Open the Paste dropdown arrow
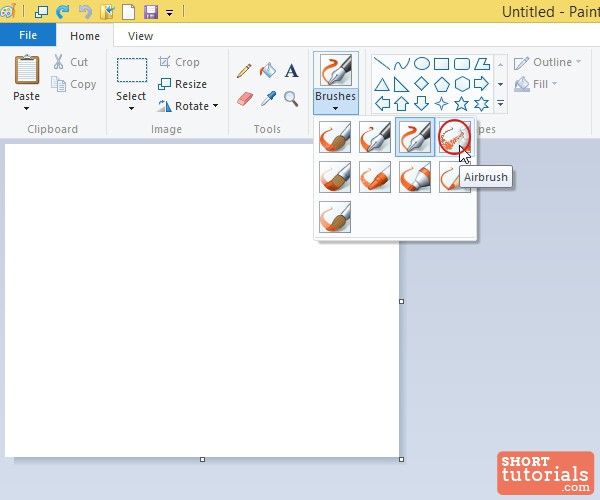Image resolution: width=600 pixels, height=500 pixels. pos(26,109)
